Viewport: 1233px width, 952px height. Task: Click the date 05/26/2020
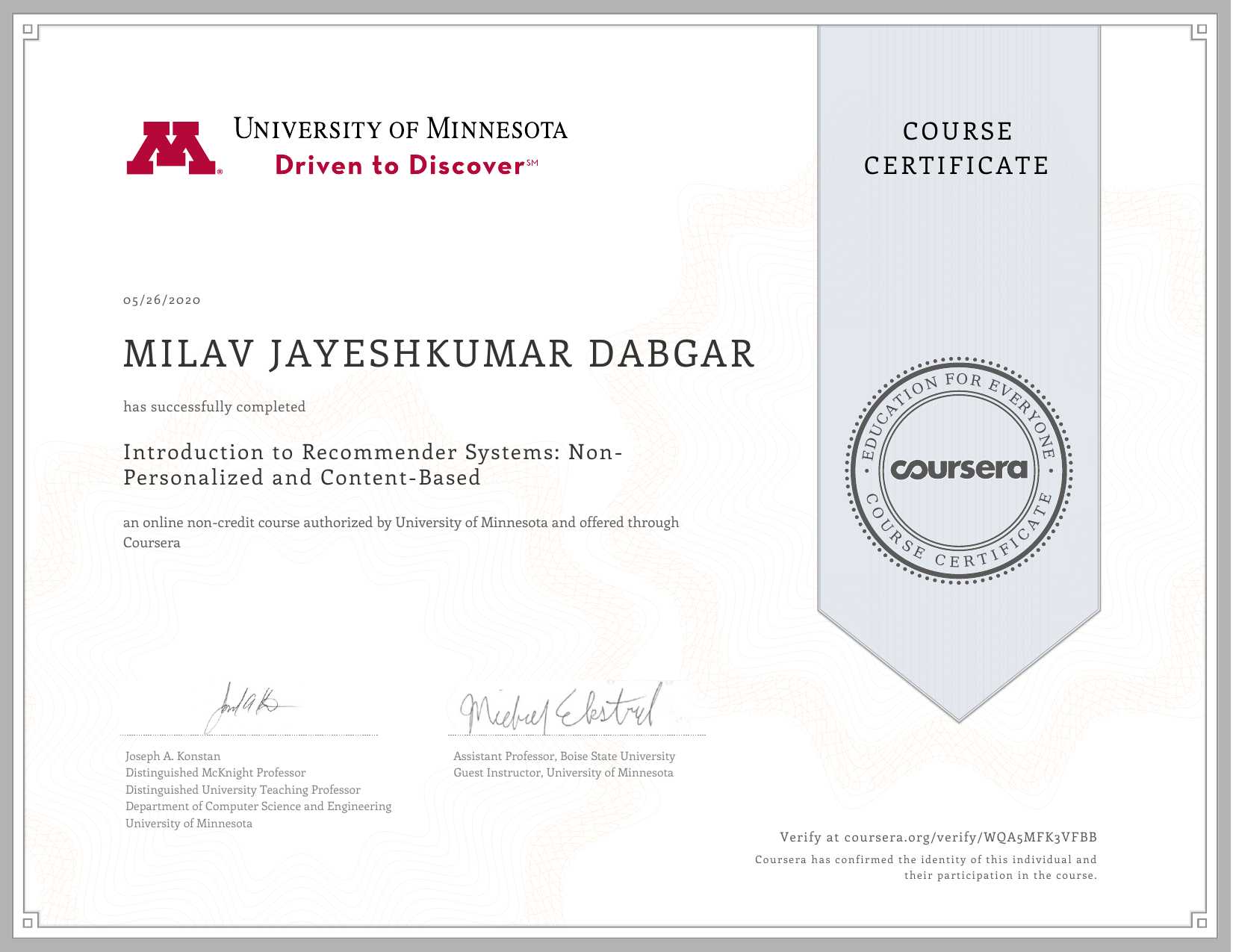click(162, 300)
